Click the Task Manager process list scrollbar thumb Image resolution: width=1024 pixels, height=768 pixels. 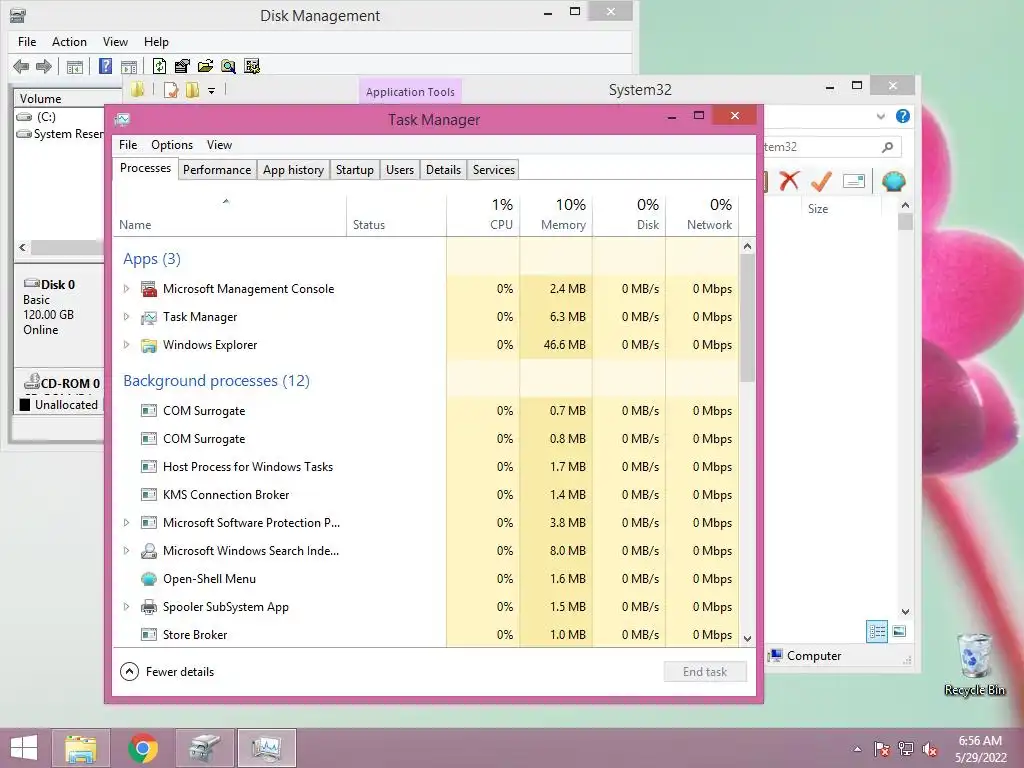click(x=747, y=318)
